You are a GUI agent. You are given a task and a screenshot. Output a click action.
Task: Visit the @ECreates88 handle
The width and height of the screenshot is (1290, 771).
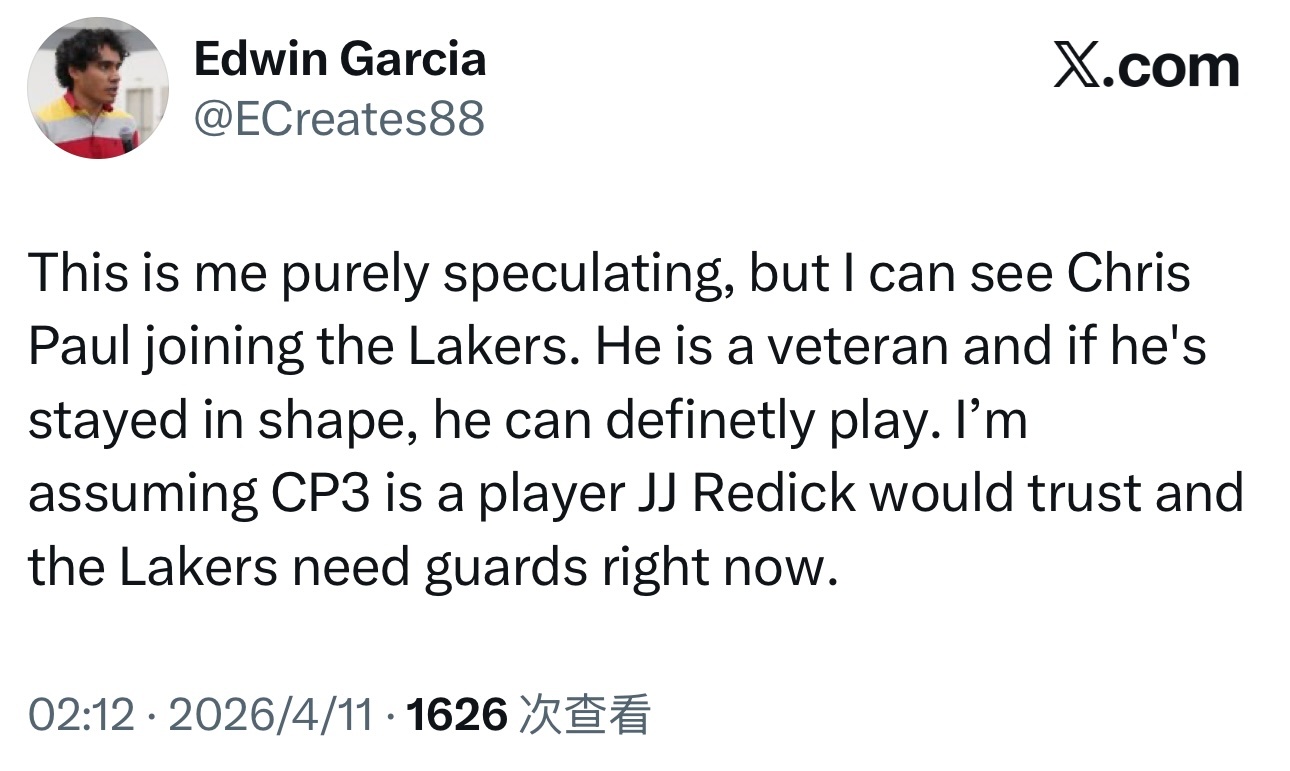pos(338,119)
